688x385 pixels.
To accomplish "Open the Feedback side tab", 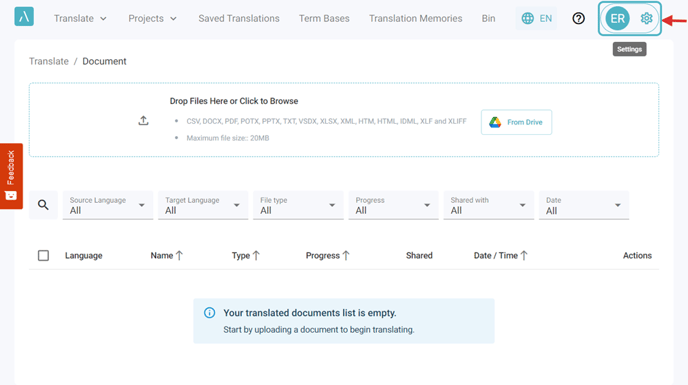I will (11, 176).
